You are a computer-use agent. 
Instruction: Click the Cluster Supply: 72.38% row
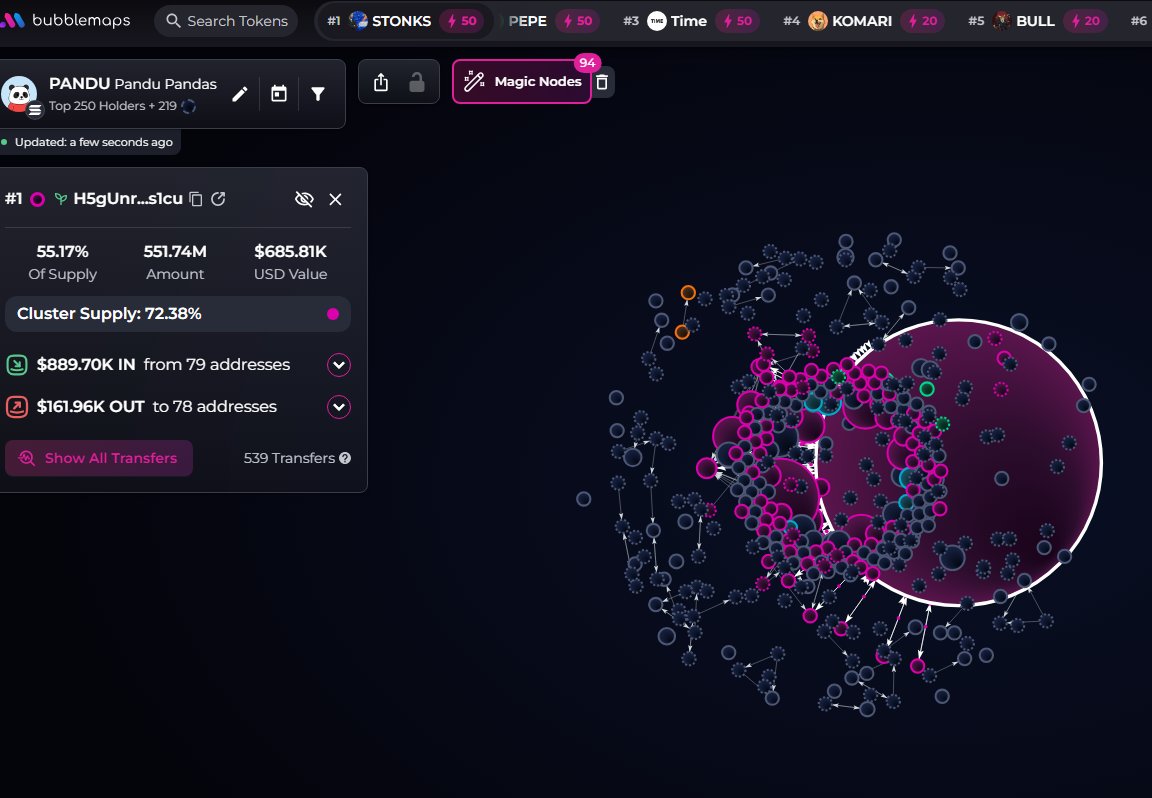[178, 314]
